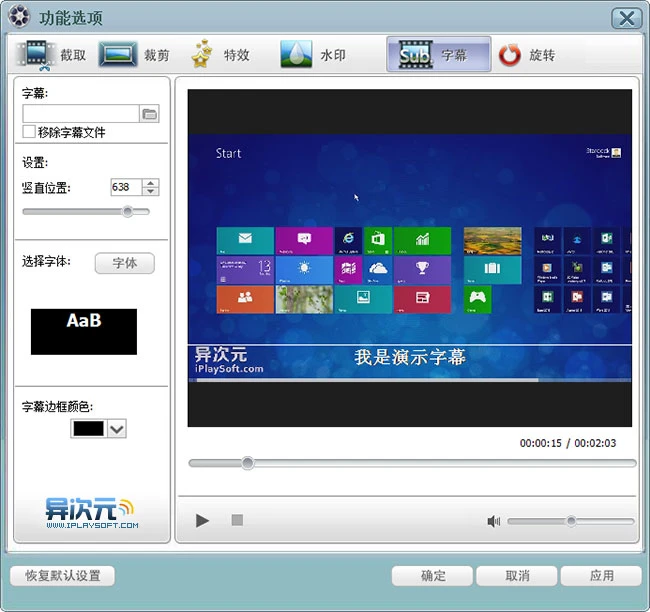Browse for subtitle file with folder icon
The height and width of the screenshot is (612, 650).
pyautogui.click(x=150, y=114)
